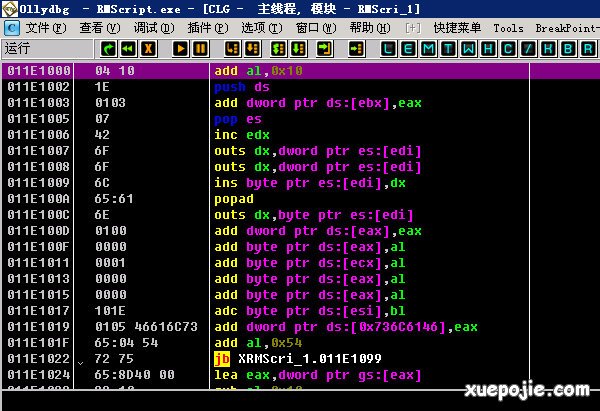This screenshot has width=600, height=411.
Task: Open the BreakPoint menu
Action: (567, 28)
